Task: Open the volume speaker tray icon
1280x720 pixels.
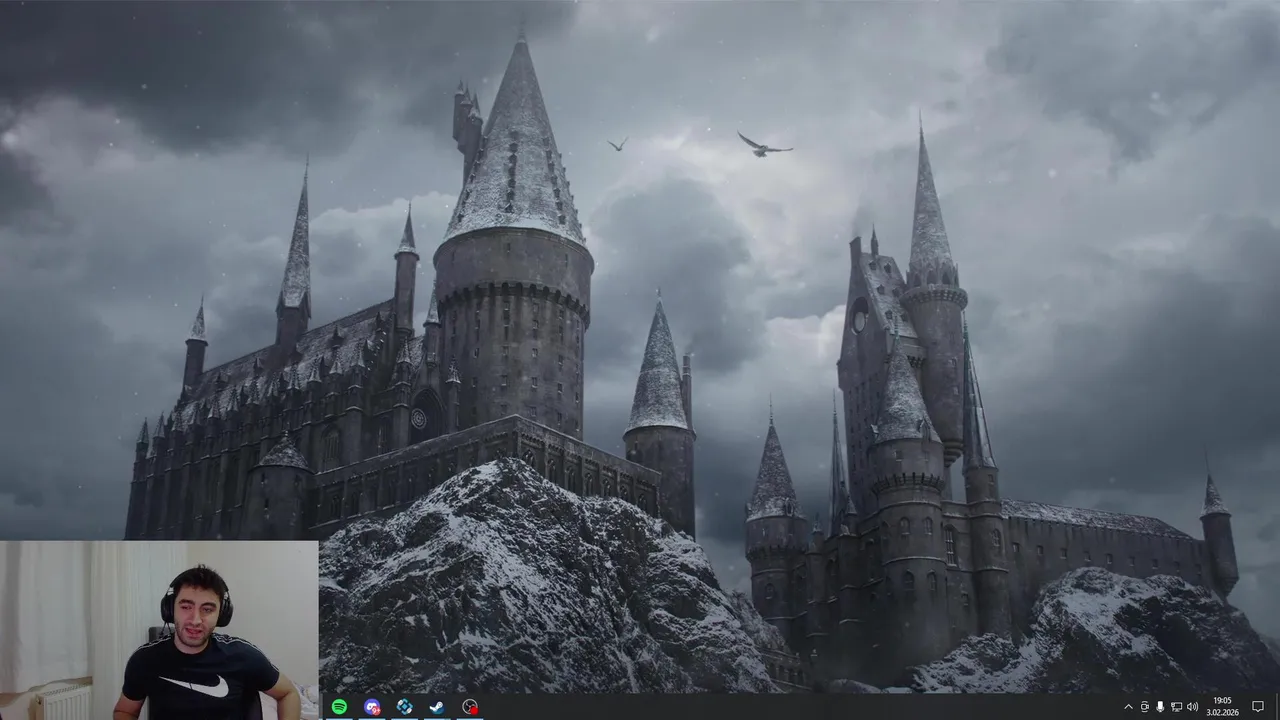Action: pos(1192,707)
